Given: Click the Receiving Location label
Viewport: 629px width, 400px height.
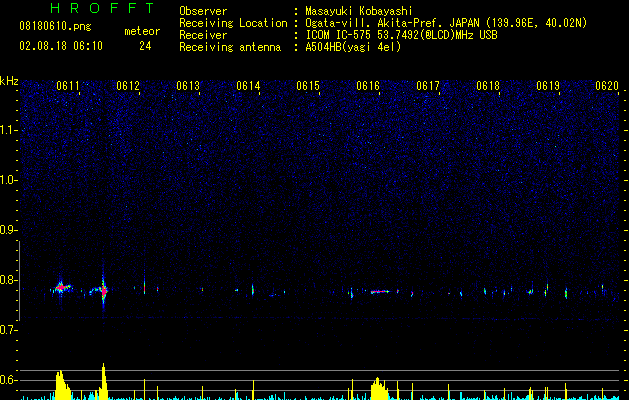Looking at the screenshot, I should pyautogui.click(x=233, y=23).
